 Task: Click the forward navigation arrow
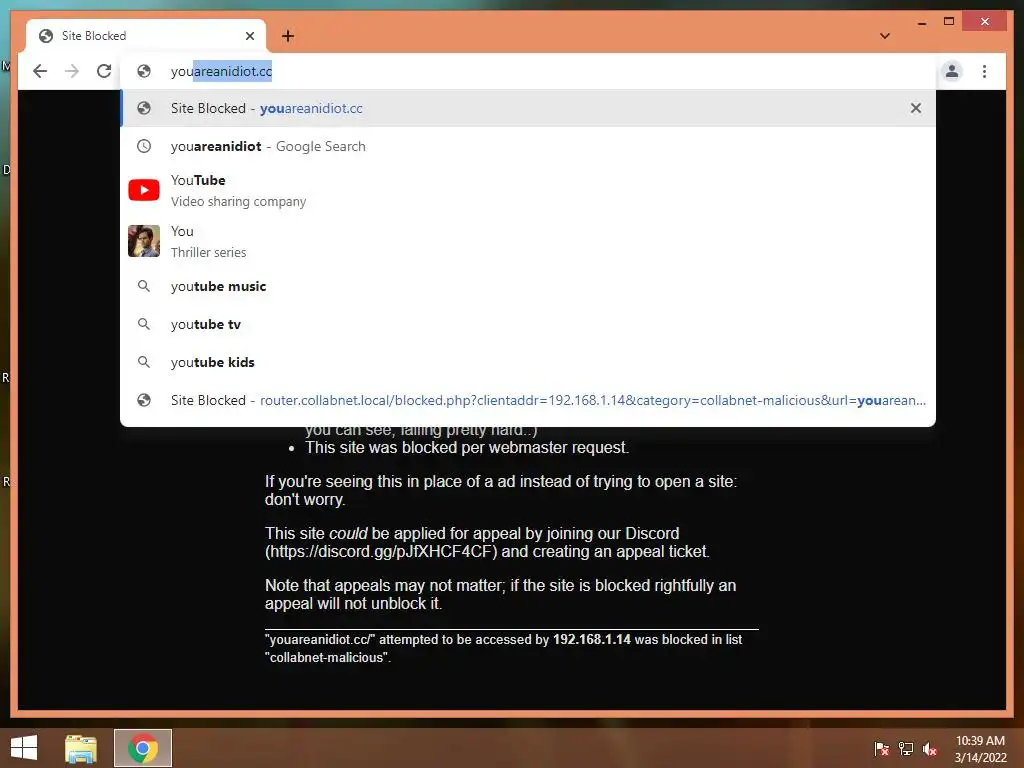[72, 71]
